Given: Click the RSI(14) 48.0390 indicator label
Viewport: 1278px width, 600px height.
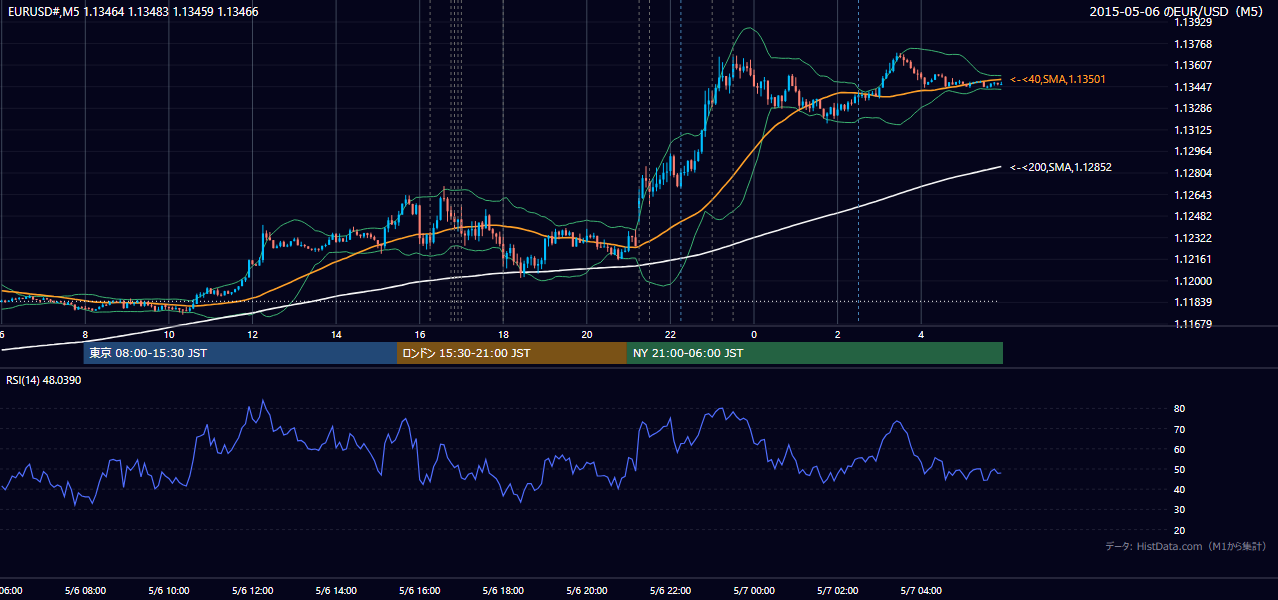Looking at the screenshot, I should (44, 380).
